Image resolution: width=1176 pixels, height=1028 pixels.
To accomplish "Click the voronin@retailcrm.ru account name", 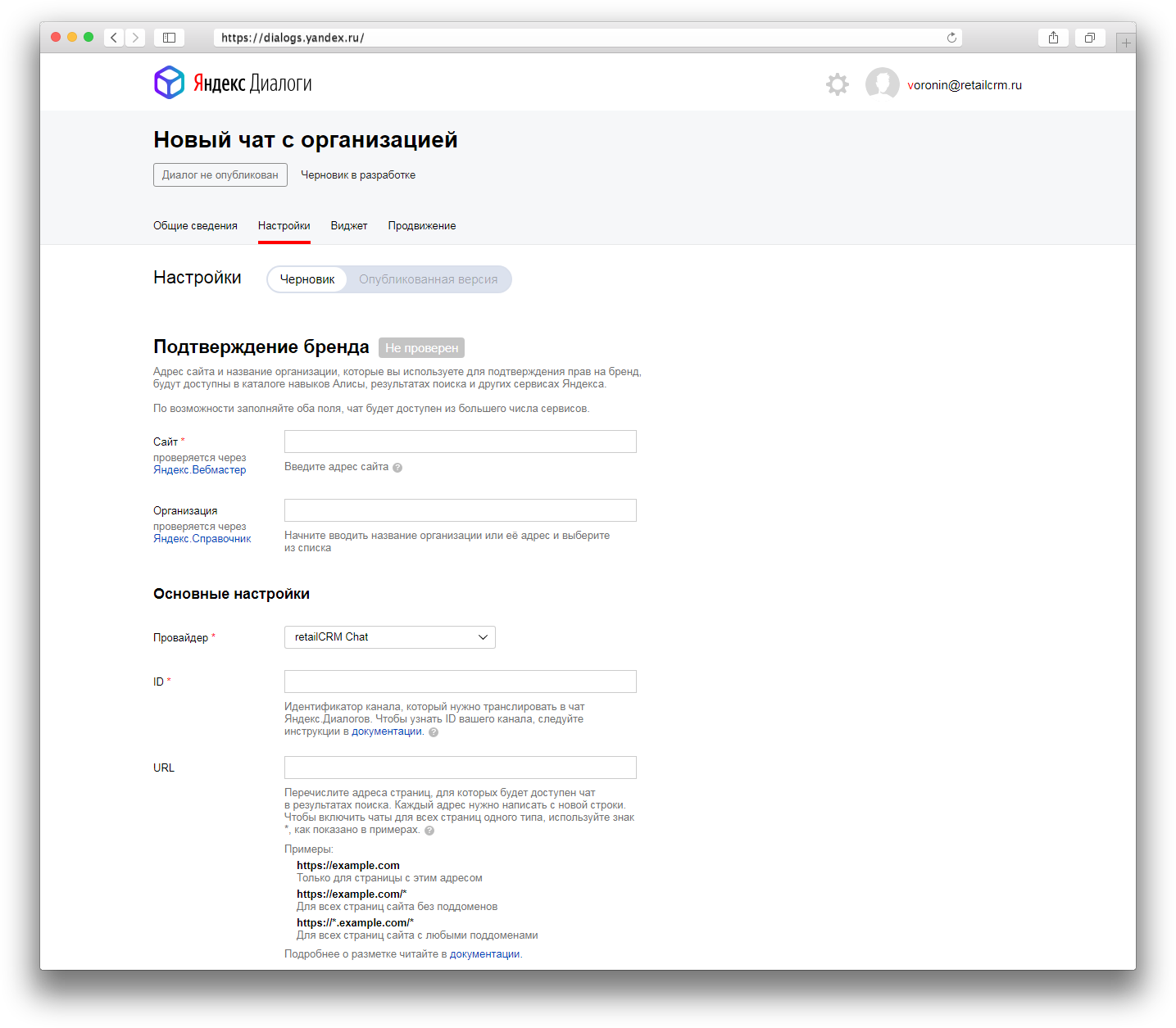I will 965,85.
